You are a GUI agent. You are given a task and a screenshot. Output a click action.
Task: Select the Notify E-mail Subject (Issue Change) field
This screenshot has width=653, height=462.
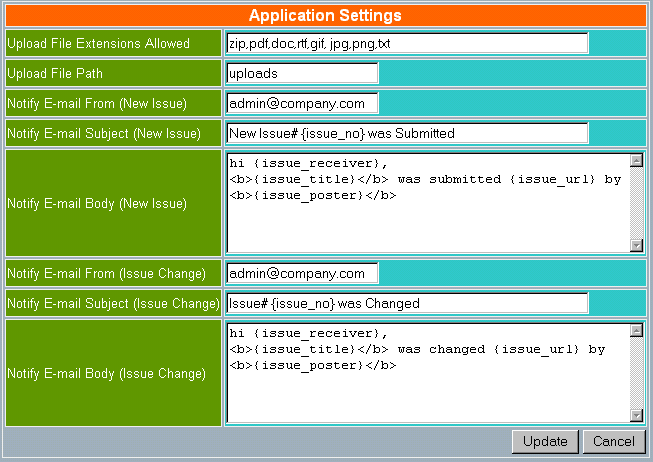click(x=407, y=303)
